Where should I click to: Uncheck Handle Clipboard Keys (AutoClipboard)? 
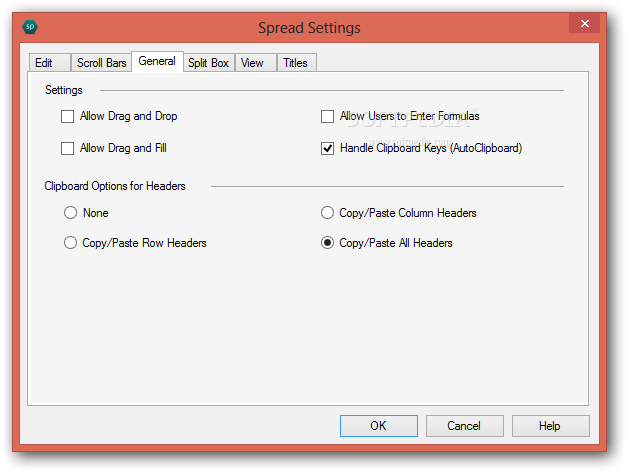[327, 148]
